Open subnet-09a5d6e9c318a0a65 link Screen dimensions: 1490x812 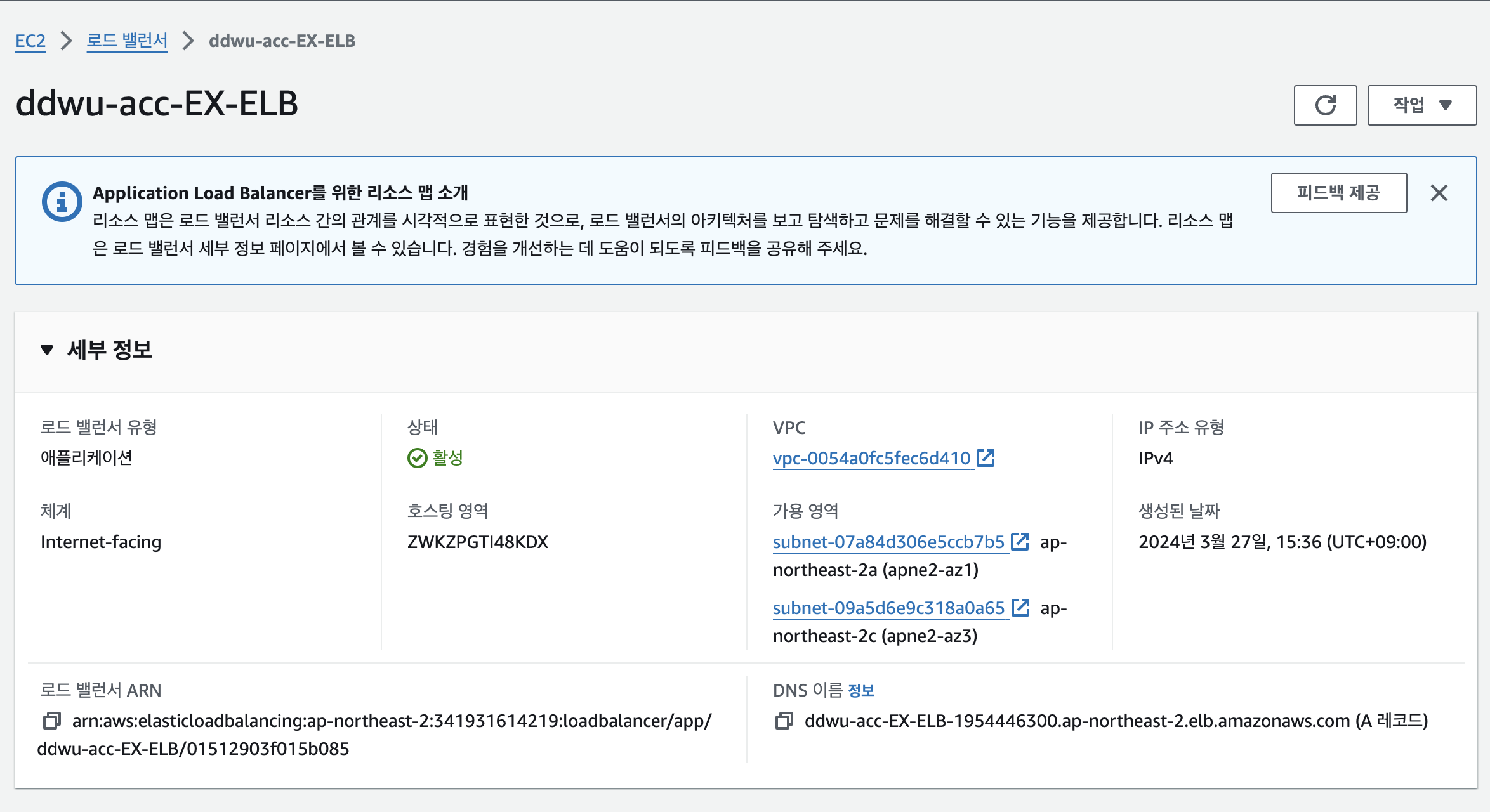[x=888, y=608]
